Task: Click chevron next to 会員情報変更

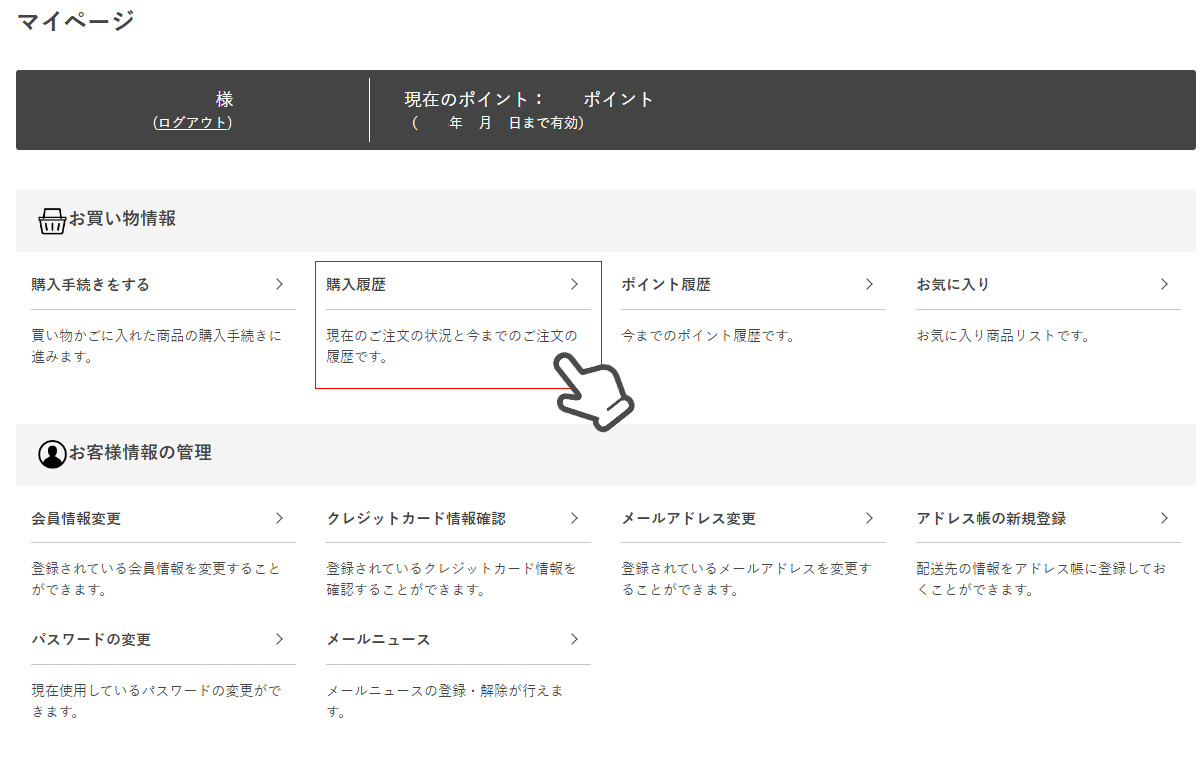Action: tap(279, 519)
